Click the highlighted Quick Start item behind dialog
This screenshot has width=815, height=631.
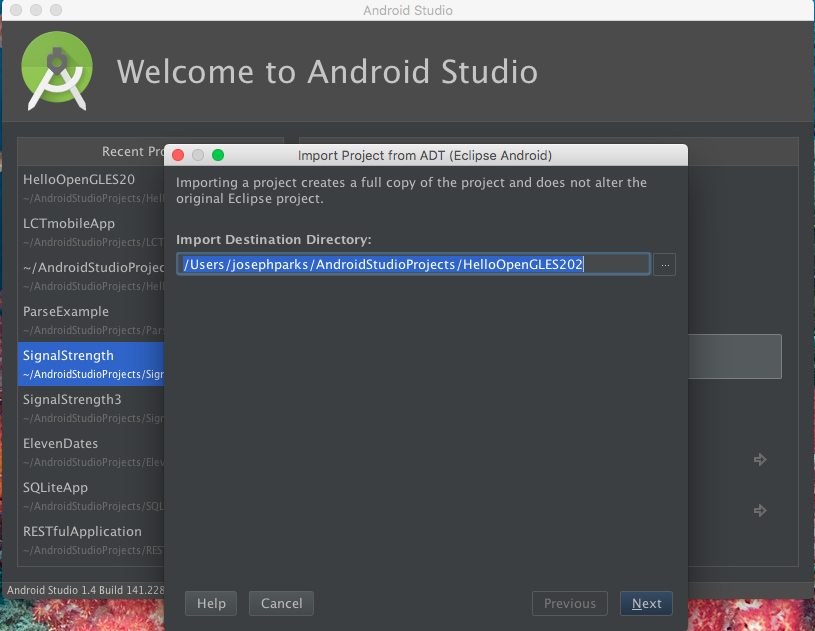click(734, 356)
